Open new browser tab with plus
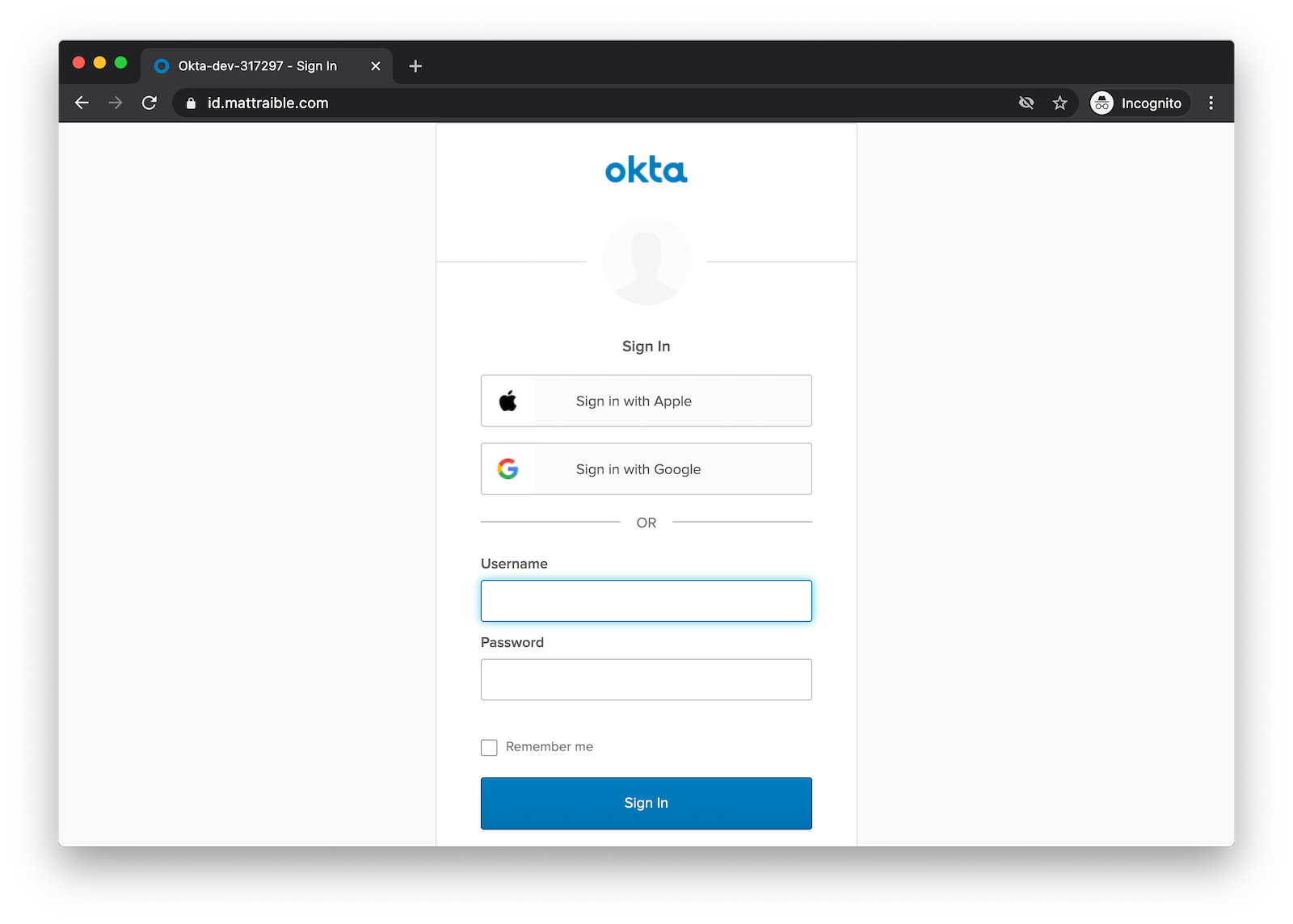This screenshot has width=1293, height=924. 415,66
